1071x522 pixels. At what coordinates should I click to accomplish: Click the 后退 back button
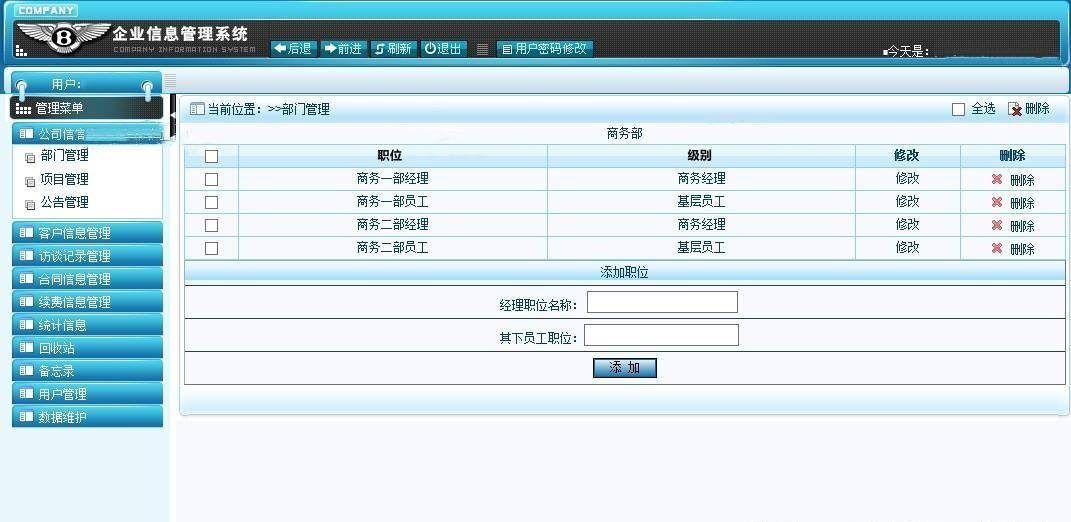pyautogui.click(x=294, y=49)
